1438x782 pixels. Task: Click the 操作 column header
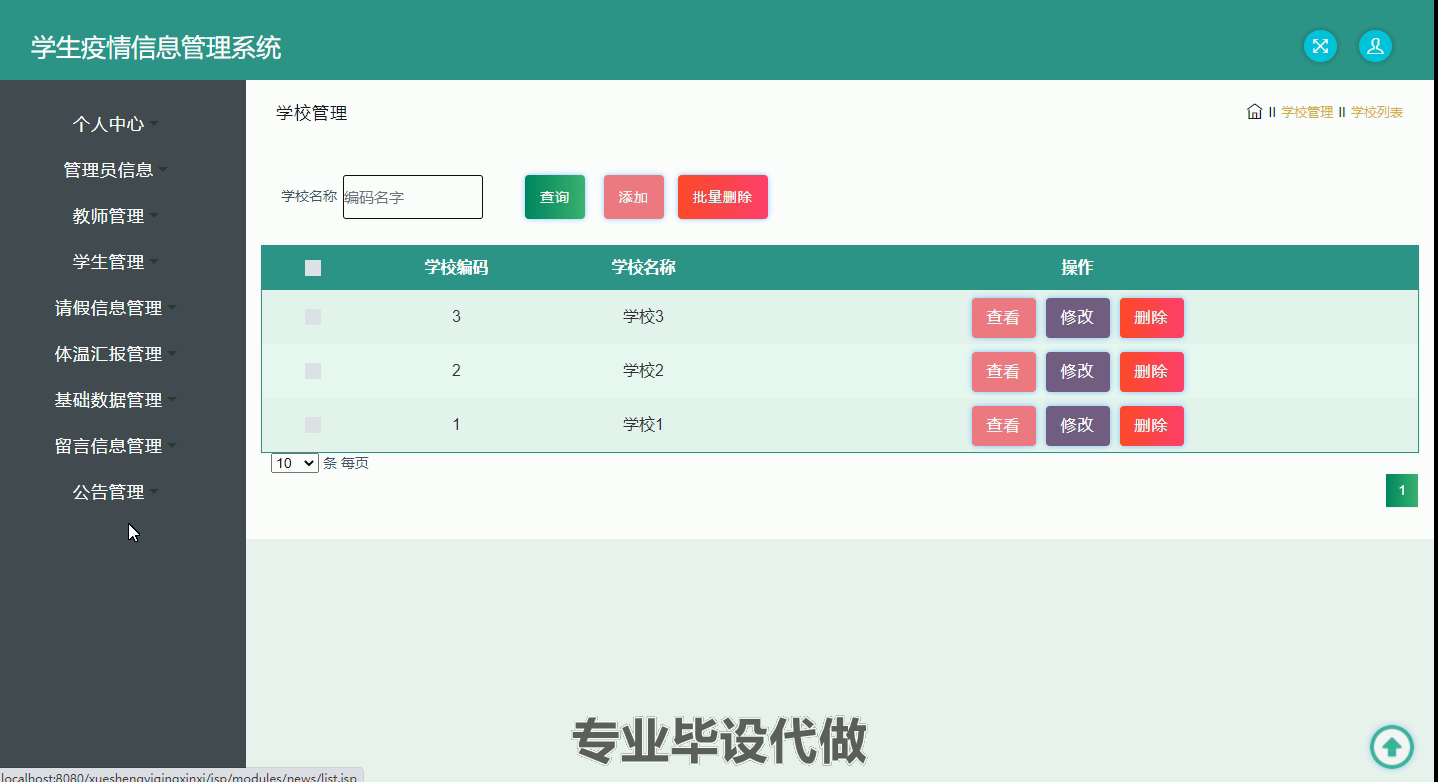coord(1077,267)
